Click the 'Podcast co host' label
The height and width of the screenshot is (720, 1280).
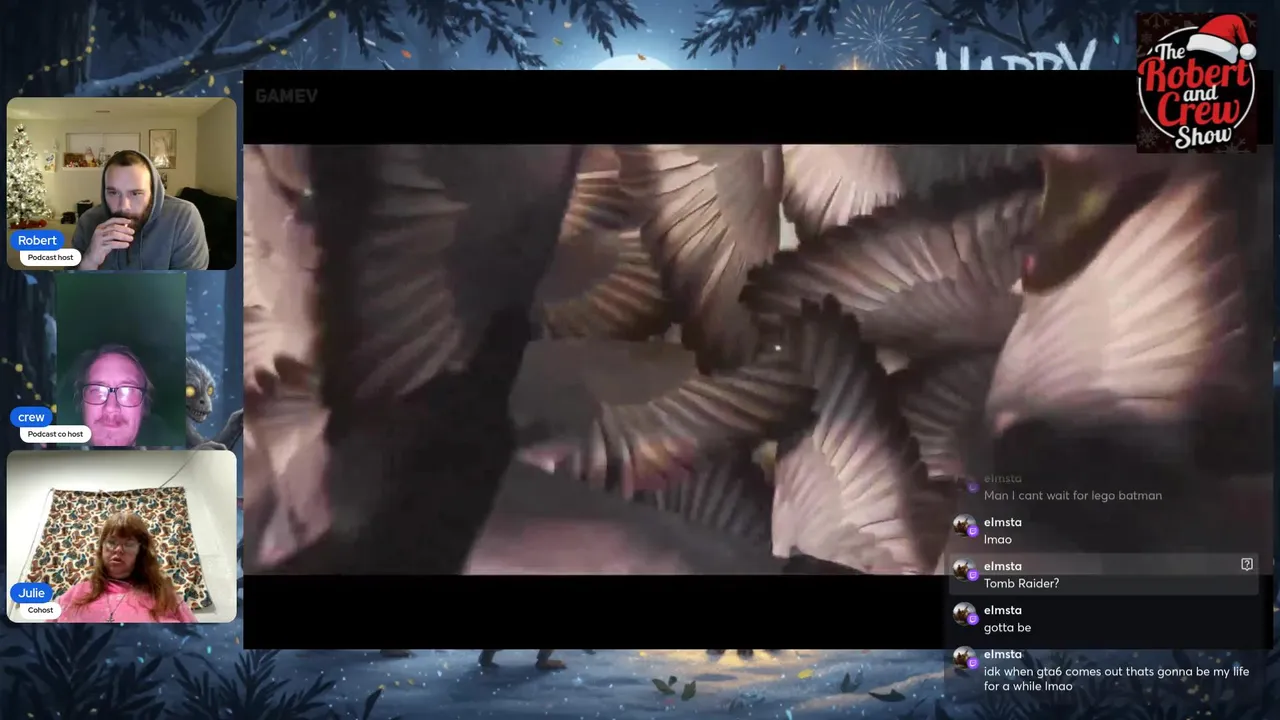tap(55, 434)
